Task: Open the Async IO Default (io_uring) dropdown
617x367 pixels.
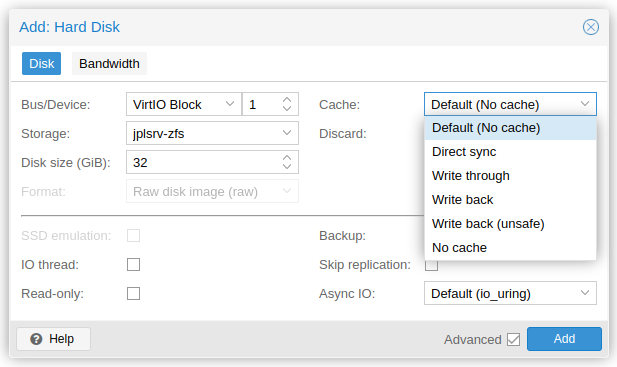Action: (510, 293)
